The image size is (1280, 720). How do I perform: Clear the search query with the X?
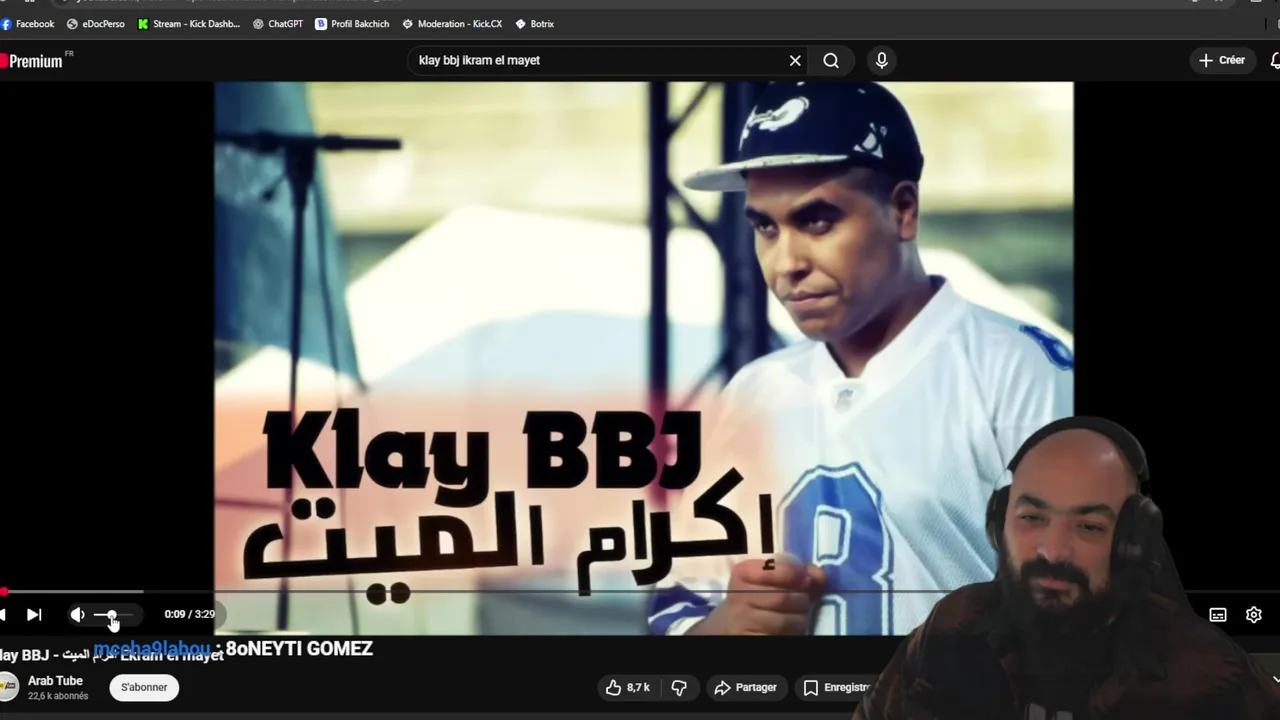pyautogui.click(x=795, y=61)
